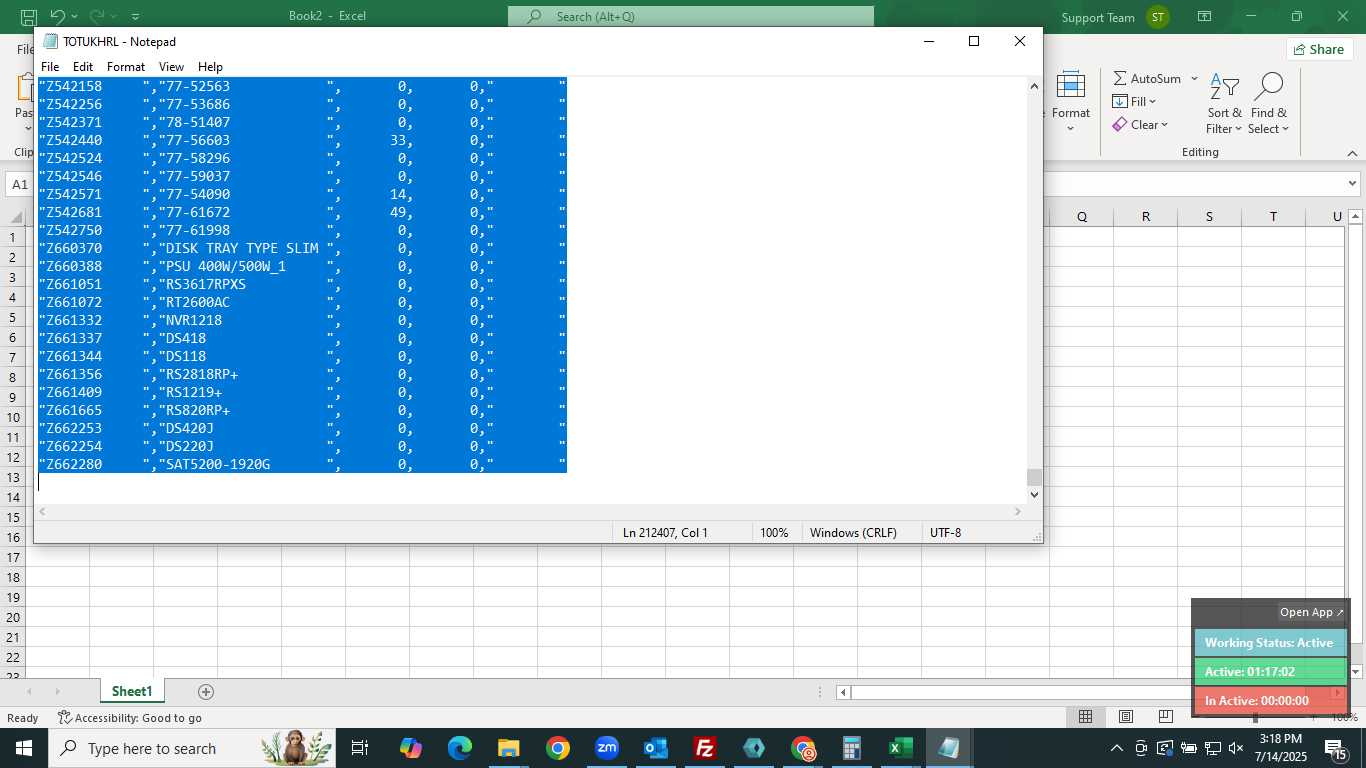Image resolution: width=1366 pixels, height=768 pixels.
Task: Open Outlook from taskbar
Action: tap(656, 748)
